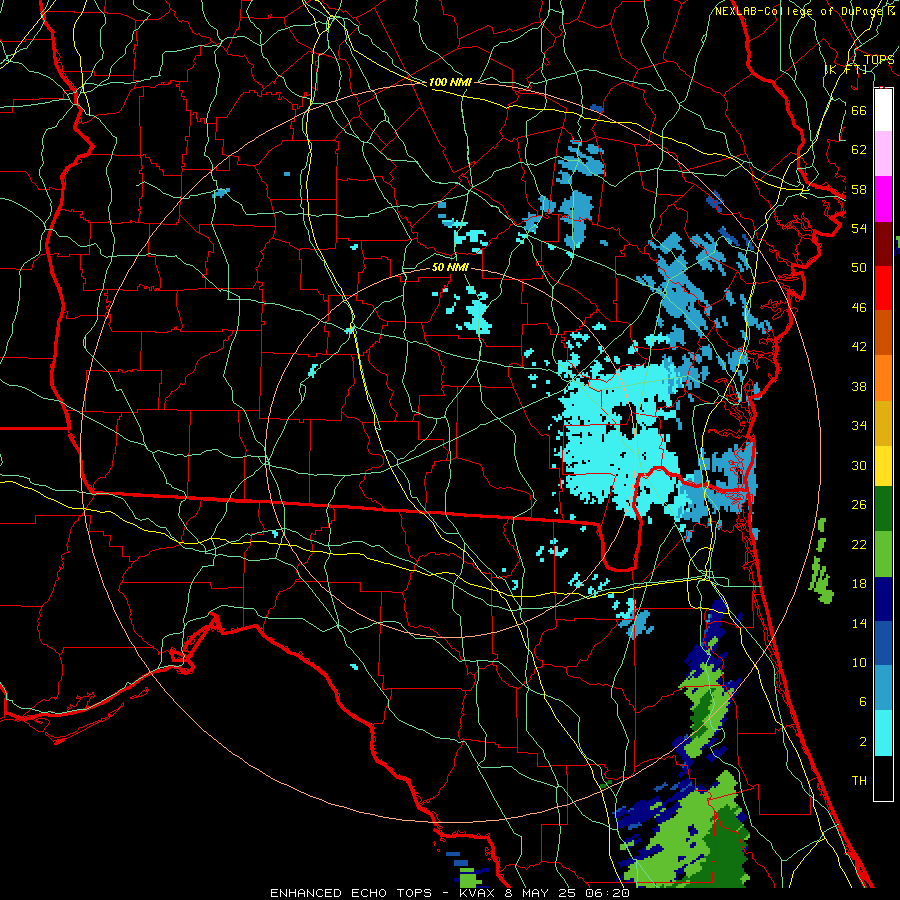900x900 pixels.
Task: Click the legend value "30"
Action: click(859, 465)
